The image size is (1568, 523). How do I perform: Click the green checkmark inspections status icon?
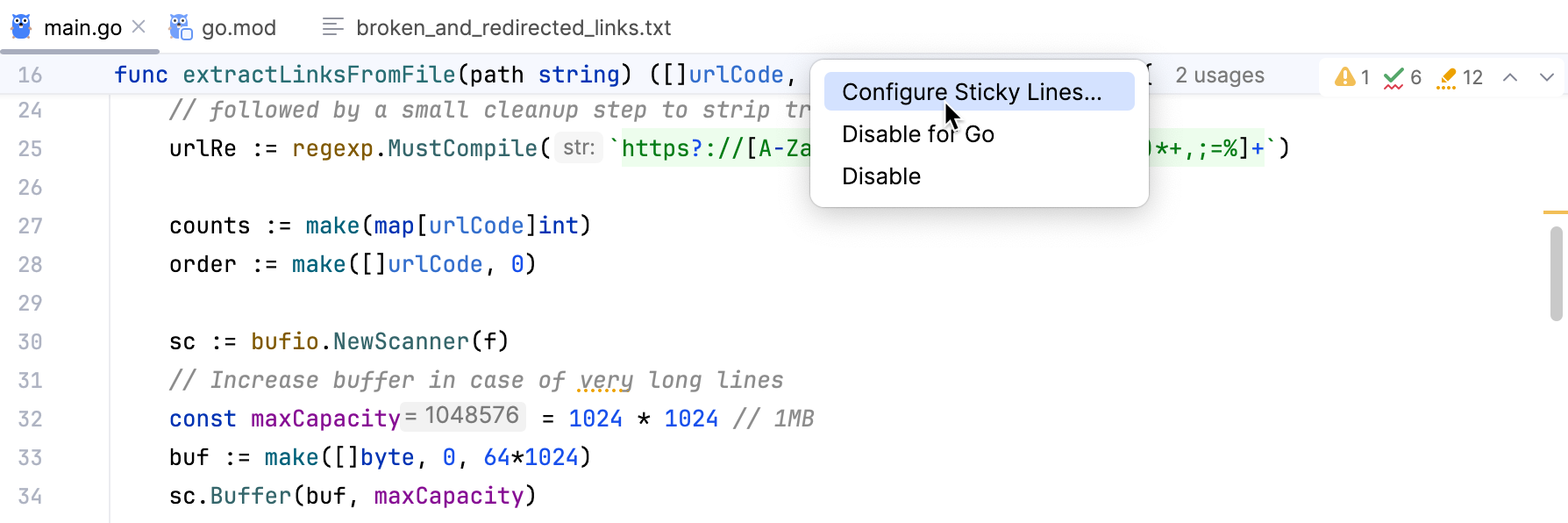(1393, 75)
